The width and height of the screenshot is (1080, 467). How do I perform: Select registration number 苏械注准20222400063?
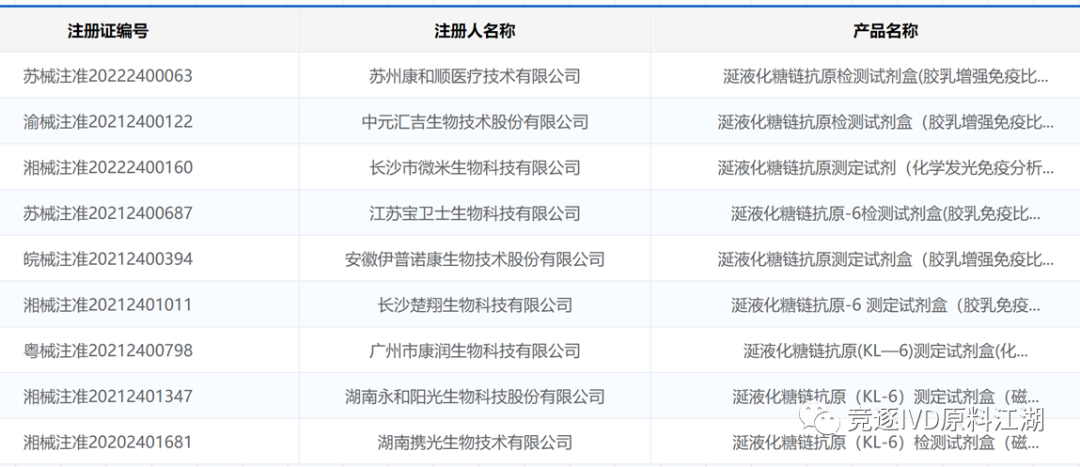tap(108, 76)
